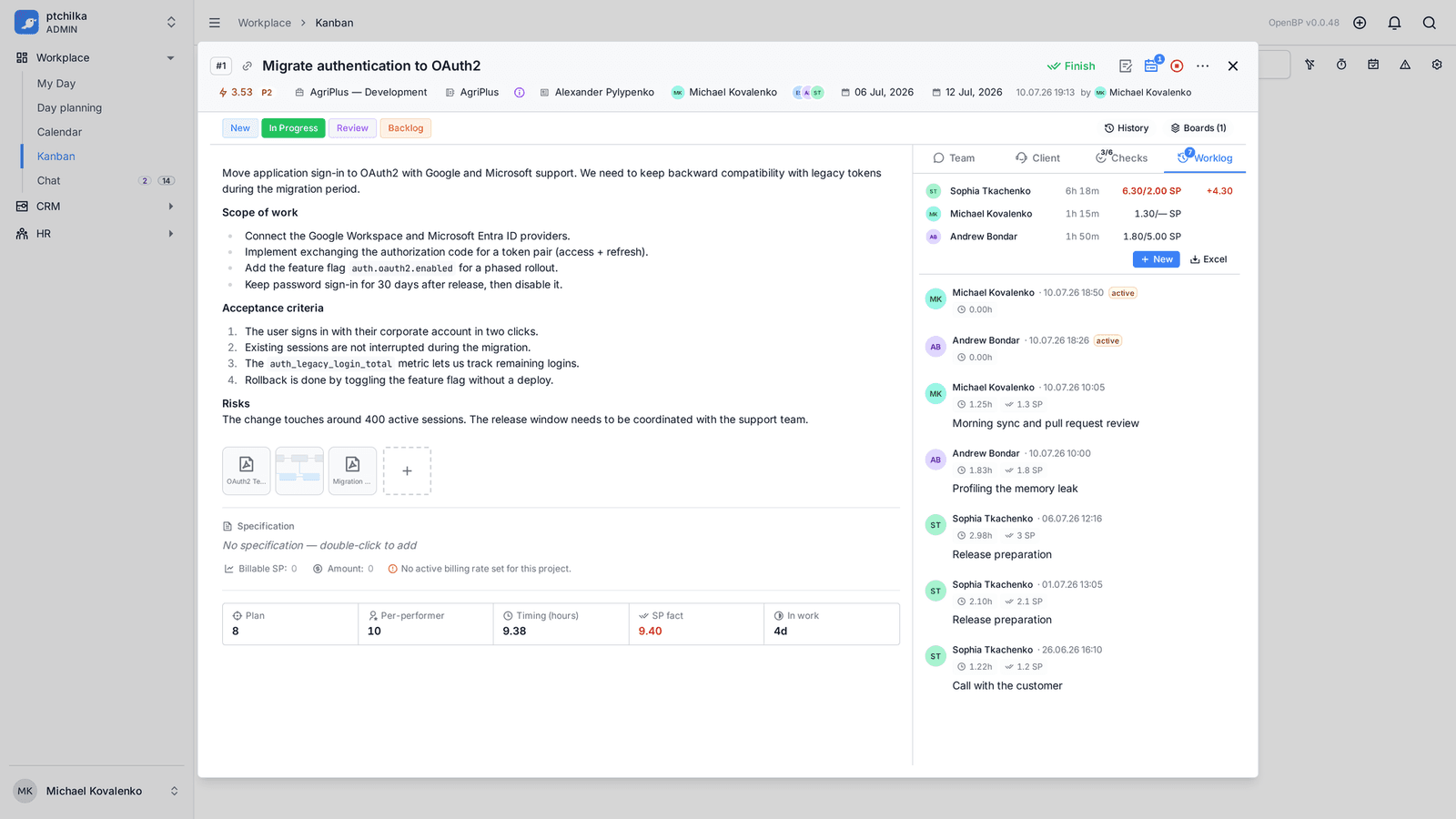Change the due date 12 Jul, 2026
The width and height of the screenshot is (1456, 819).
(967, 93)
